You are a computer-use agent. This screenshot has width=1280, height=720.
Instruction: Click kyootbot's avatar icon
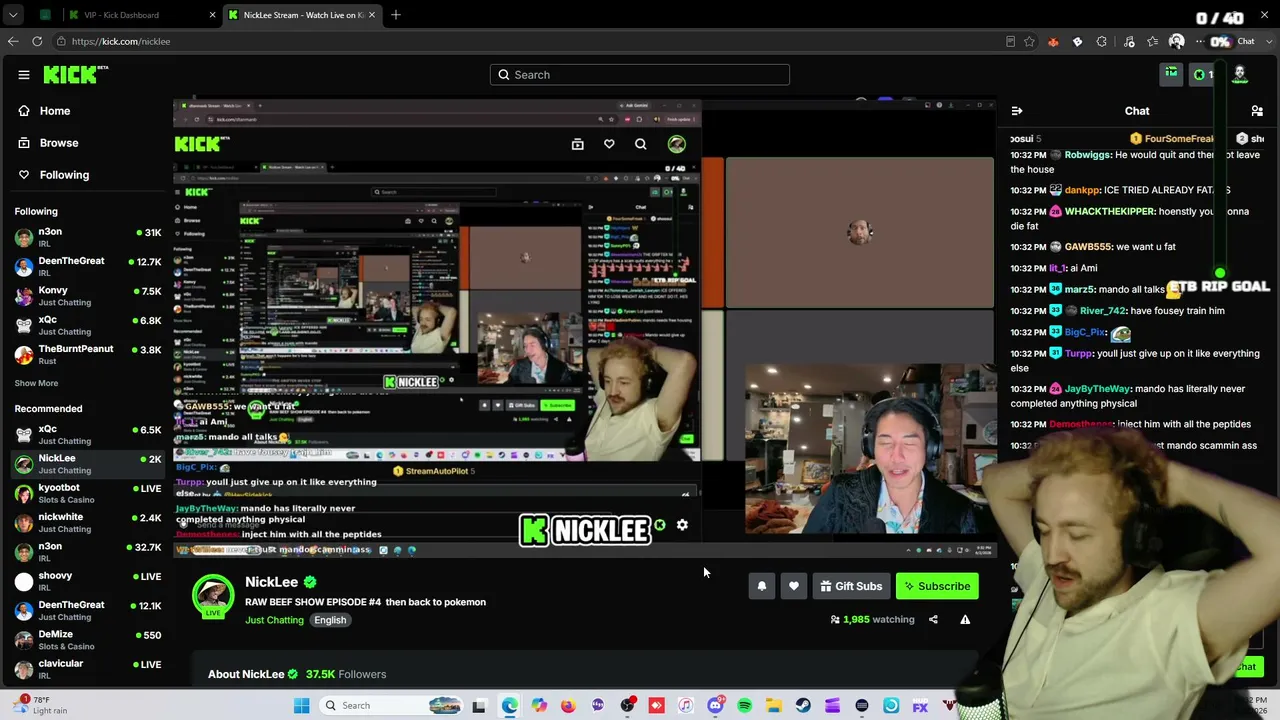[x=24, y=493]
